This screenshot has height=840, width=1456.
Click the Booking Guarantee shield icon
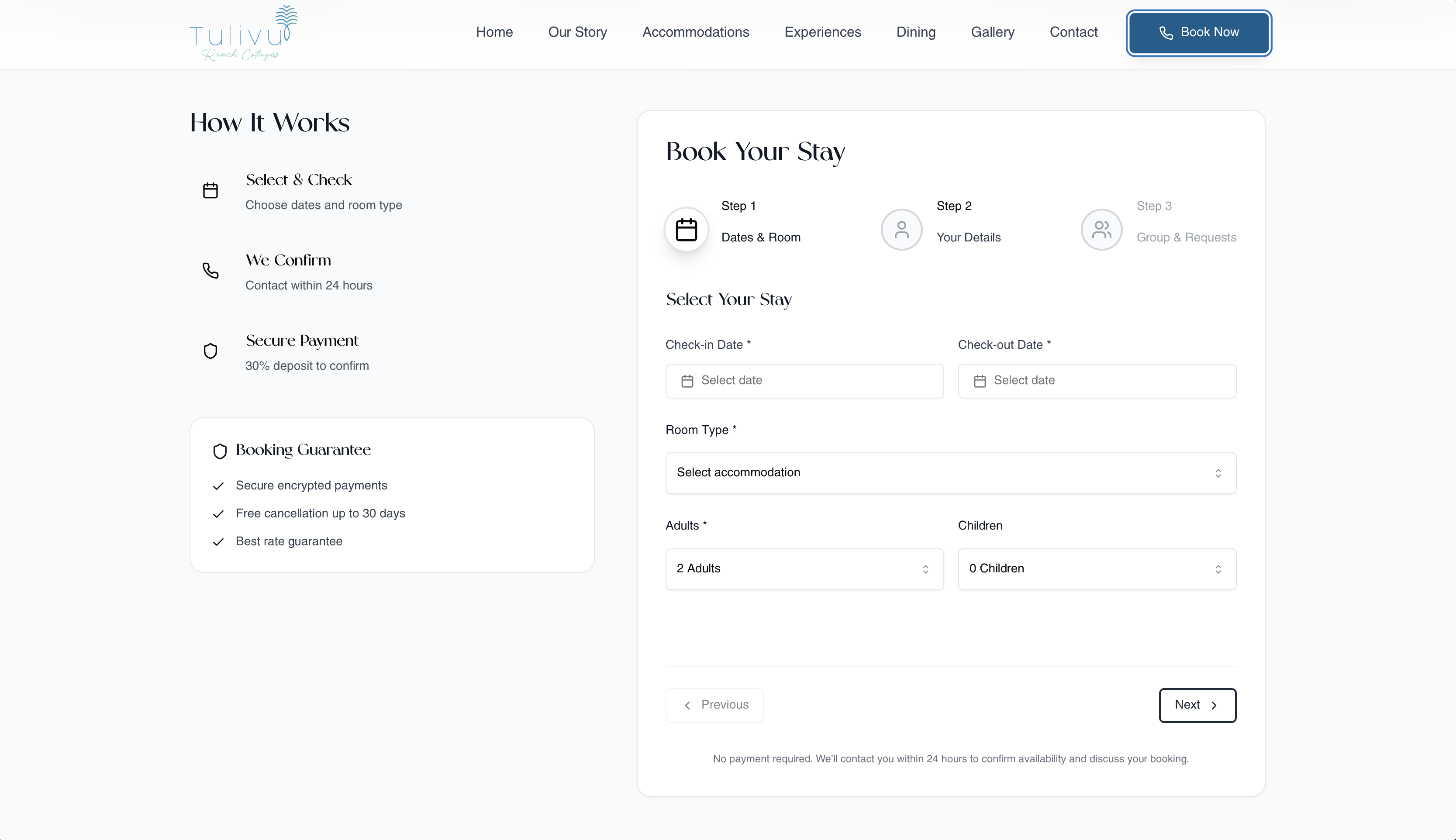(220, 451)
